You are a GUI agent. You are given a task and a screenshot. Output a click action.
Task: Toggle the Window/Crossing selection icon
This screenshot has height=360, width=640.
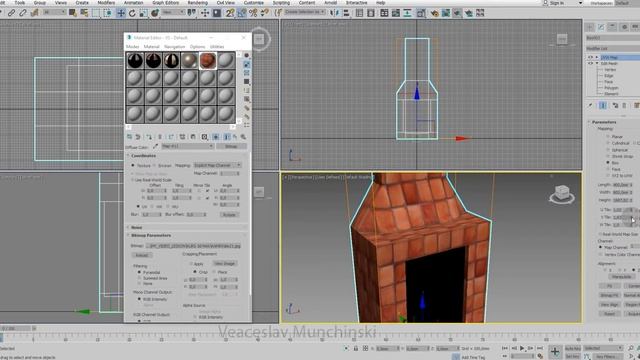click(x=108, y=13)
